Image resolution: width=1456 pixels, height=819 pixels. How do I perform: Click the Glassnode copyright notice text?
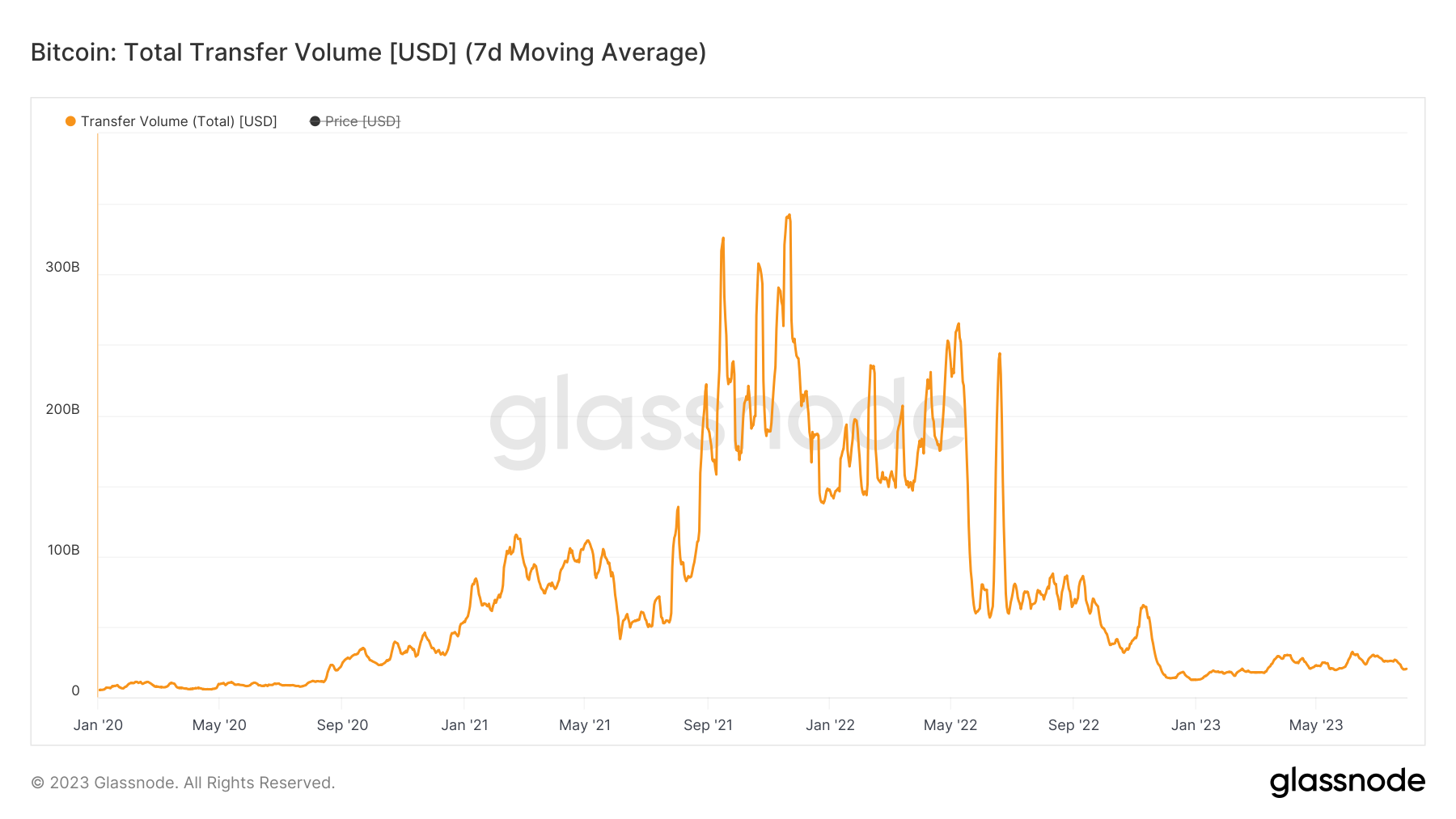pyautogui.click(x=183, y=783)
